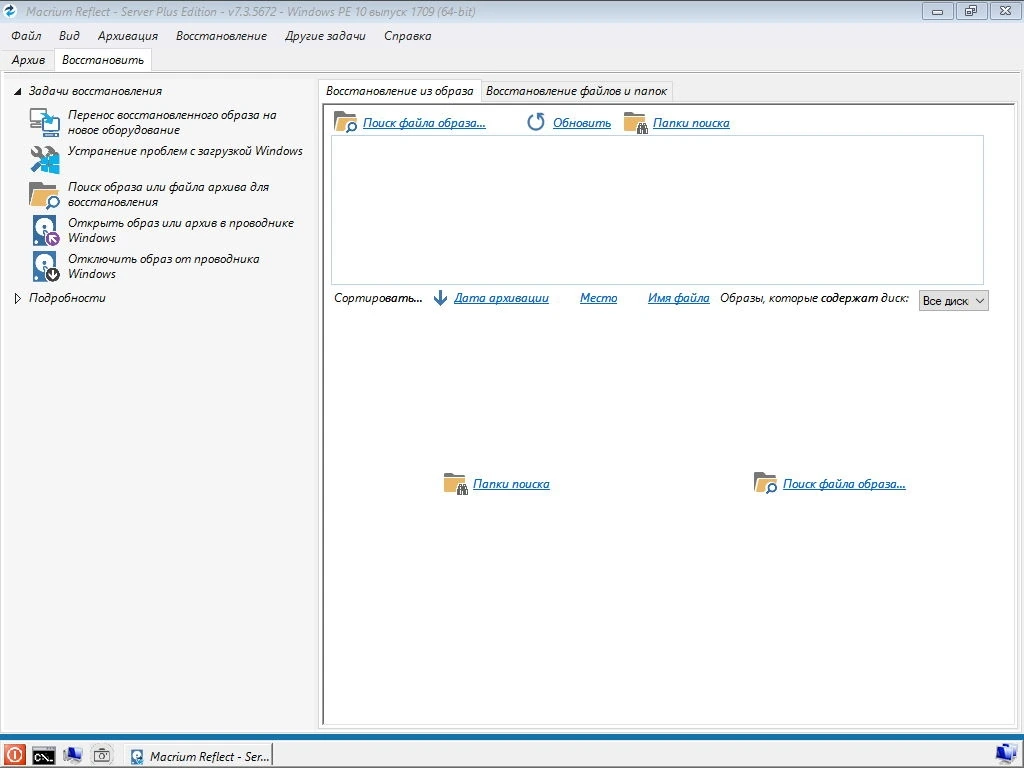Click the top 'Поиск файла образа...' link
The image size is (1024, 768).
pos(424,123)
